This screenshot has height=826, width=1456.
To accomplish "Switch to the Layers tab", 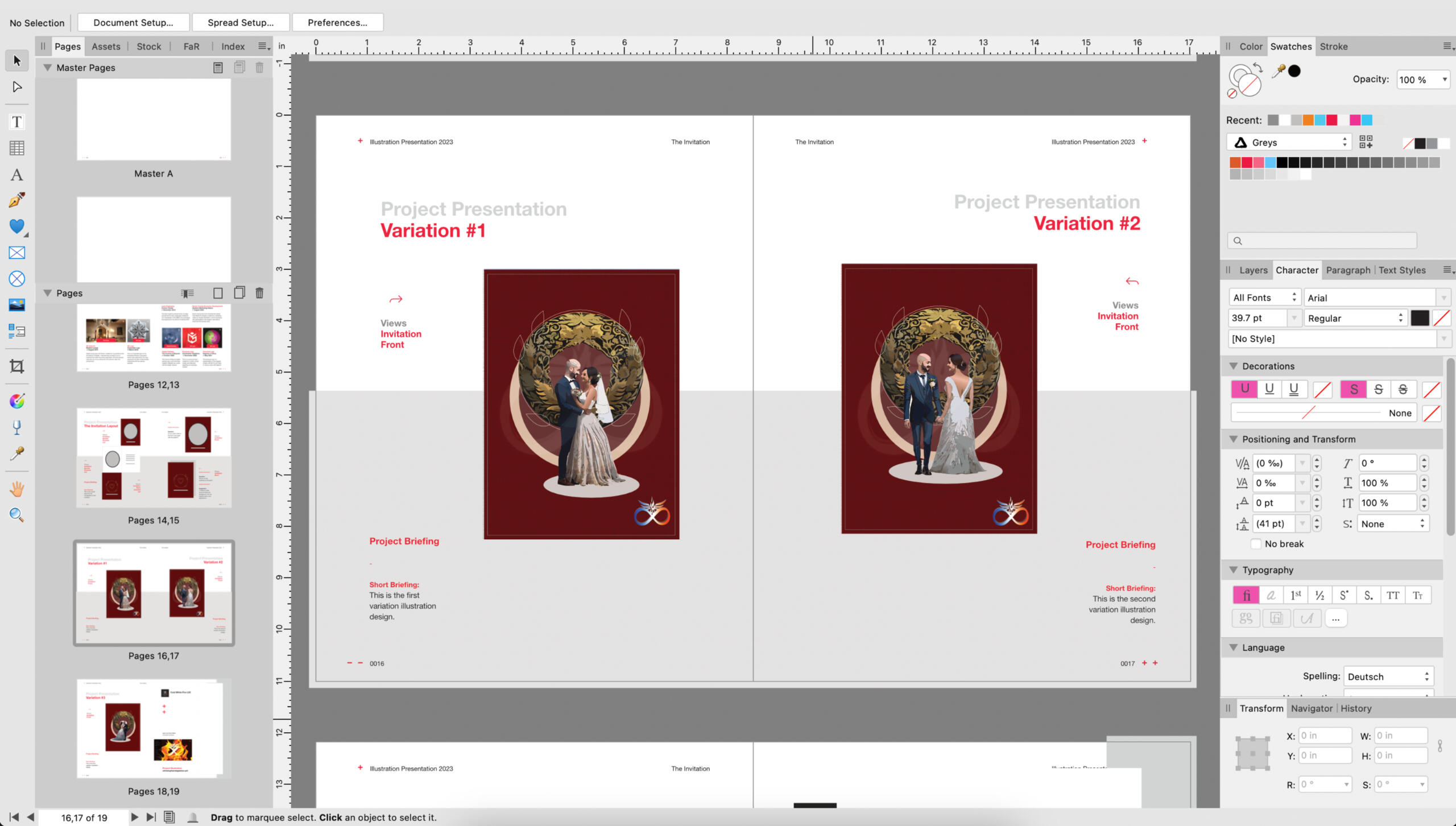I will pos(1253,270).
